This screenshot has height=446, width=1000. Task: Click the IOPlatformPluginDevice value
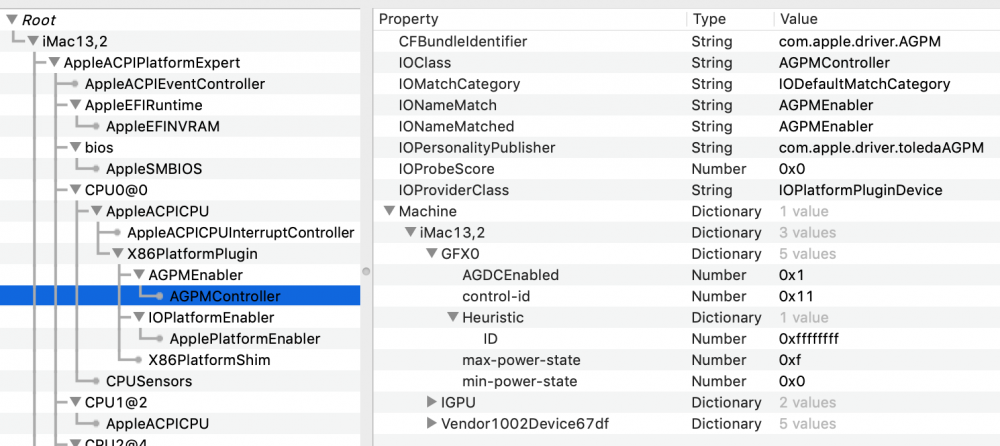coord(860,190)
